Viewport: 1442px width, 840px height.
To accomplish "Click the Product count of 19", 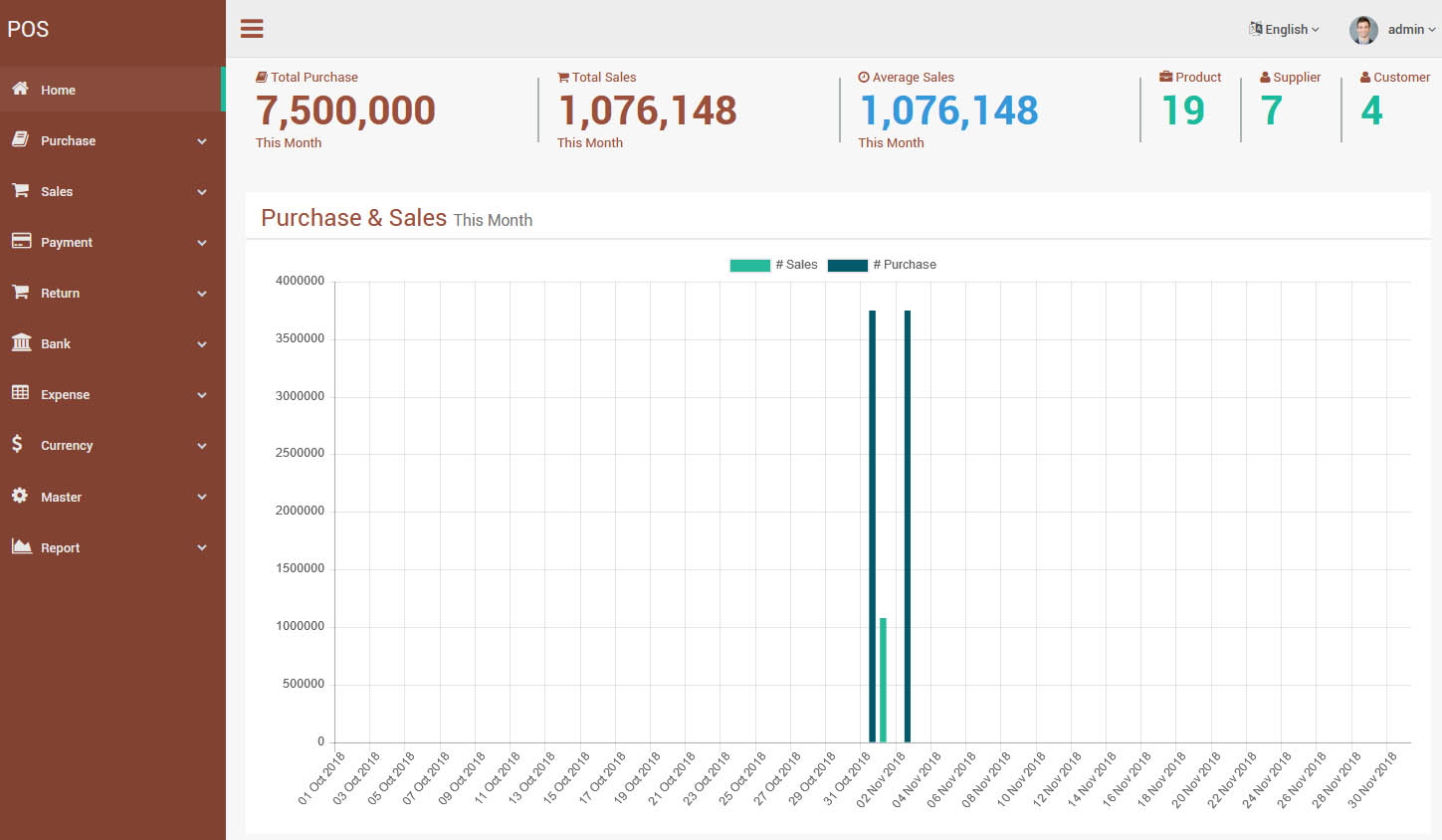I will 1183,110.
